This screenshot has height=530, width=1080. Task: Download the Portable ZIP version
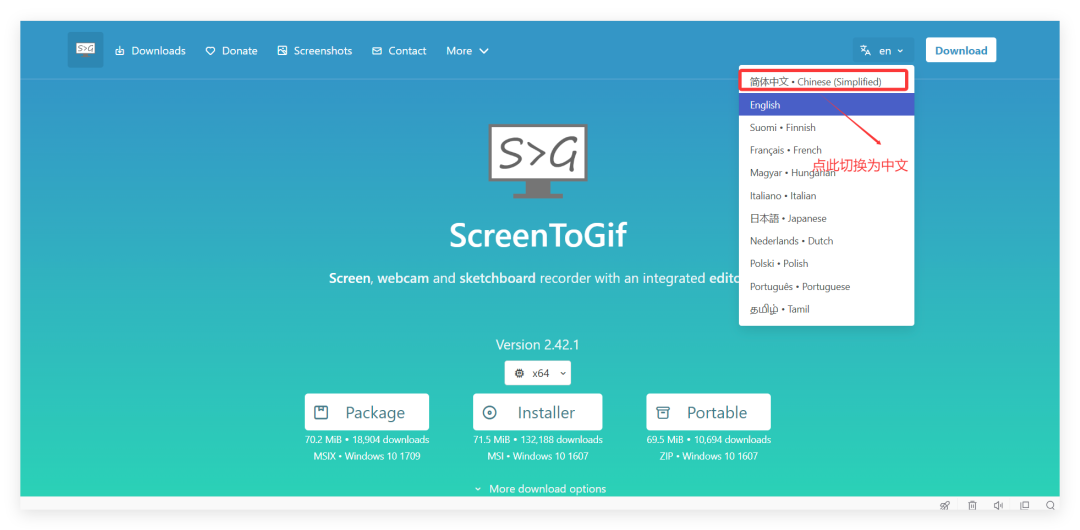pos(709,412)
